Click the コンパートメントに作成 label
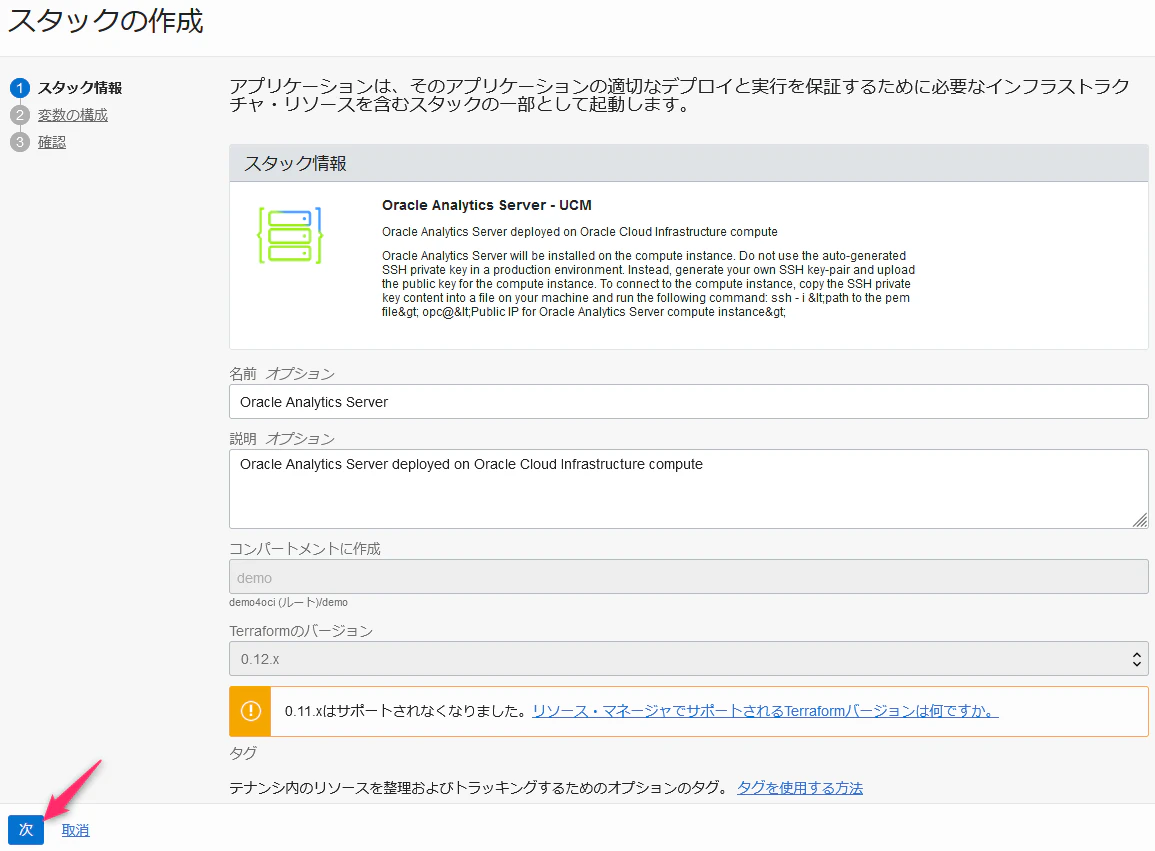Image resolution: width=1155 pixels, height=851 pixels. click(x=305, y=549)
